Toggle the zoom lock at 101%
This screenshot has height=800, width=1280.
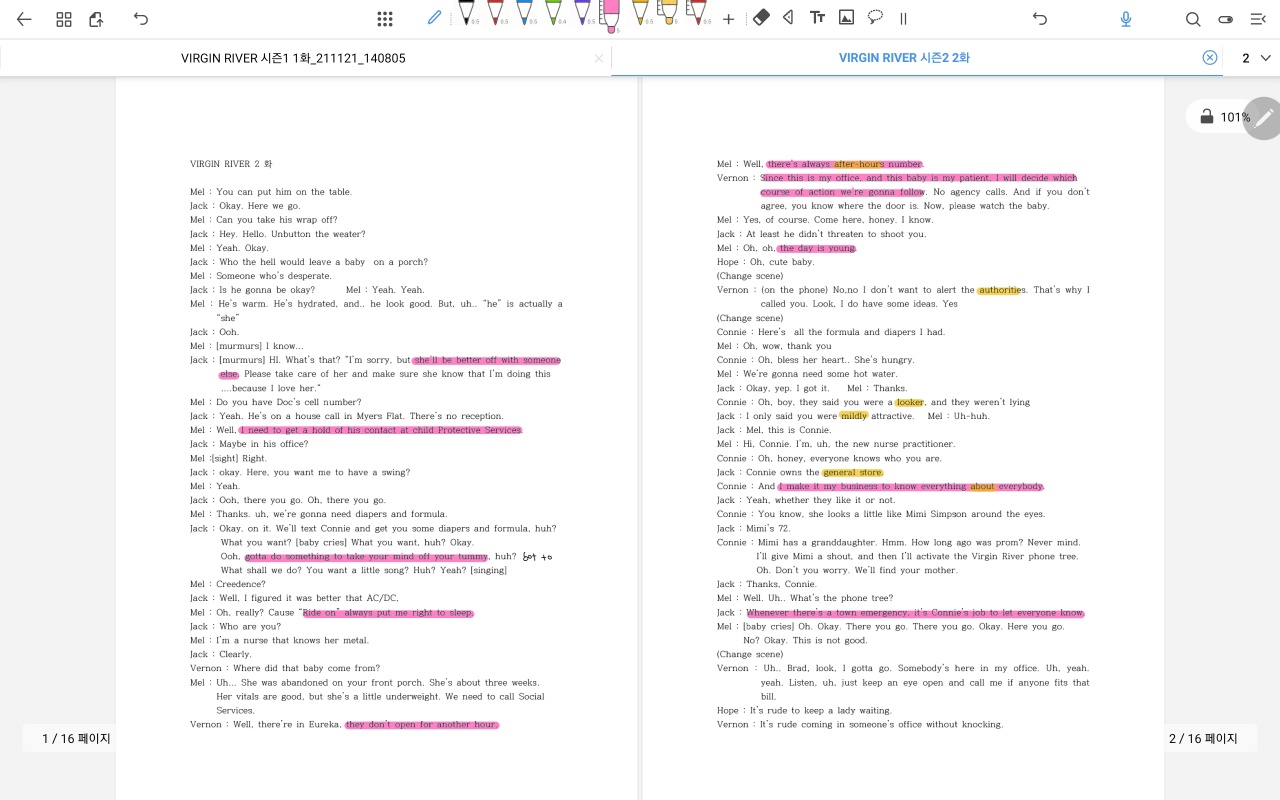(1206, 117)
